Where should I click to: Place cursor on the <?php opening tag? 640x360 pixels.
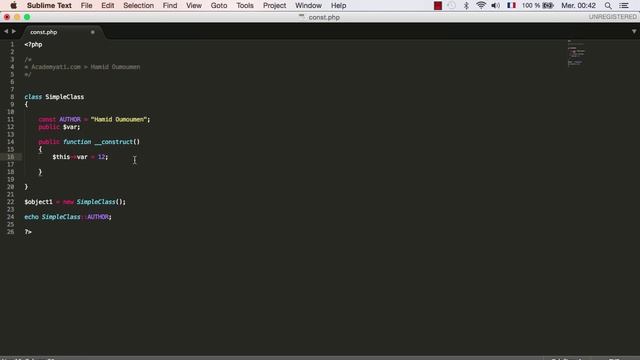(33, 44)
